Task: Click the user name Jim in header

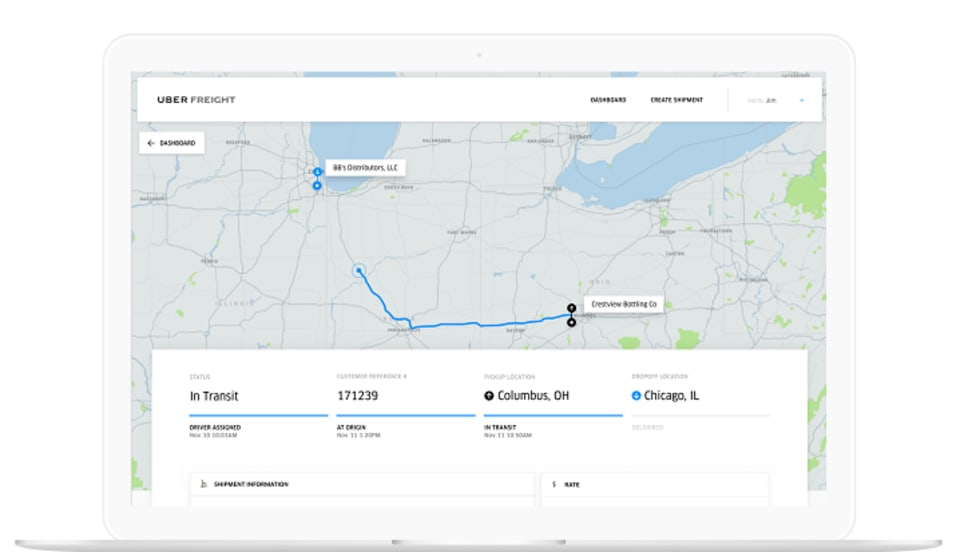Action: pos(771,100)
